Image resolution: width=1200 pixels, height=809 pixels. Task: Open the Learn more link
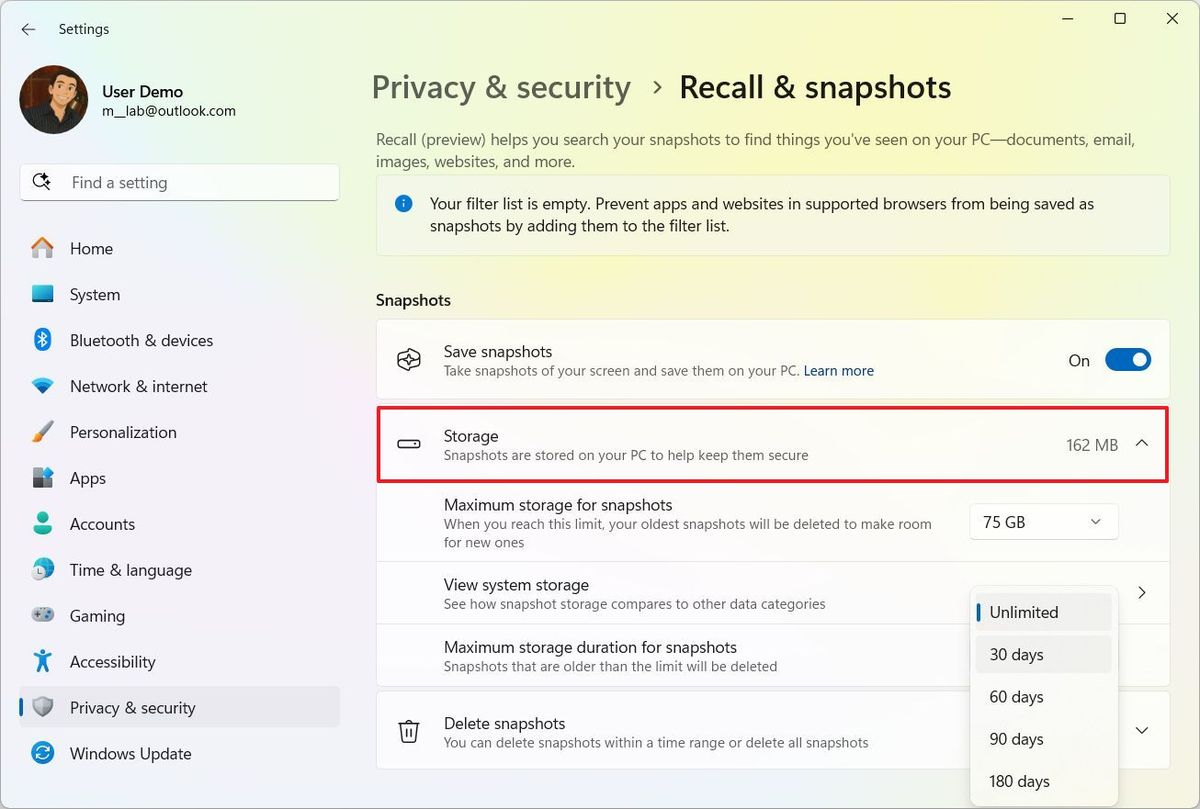point(838,370)
